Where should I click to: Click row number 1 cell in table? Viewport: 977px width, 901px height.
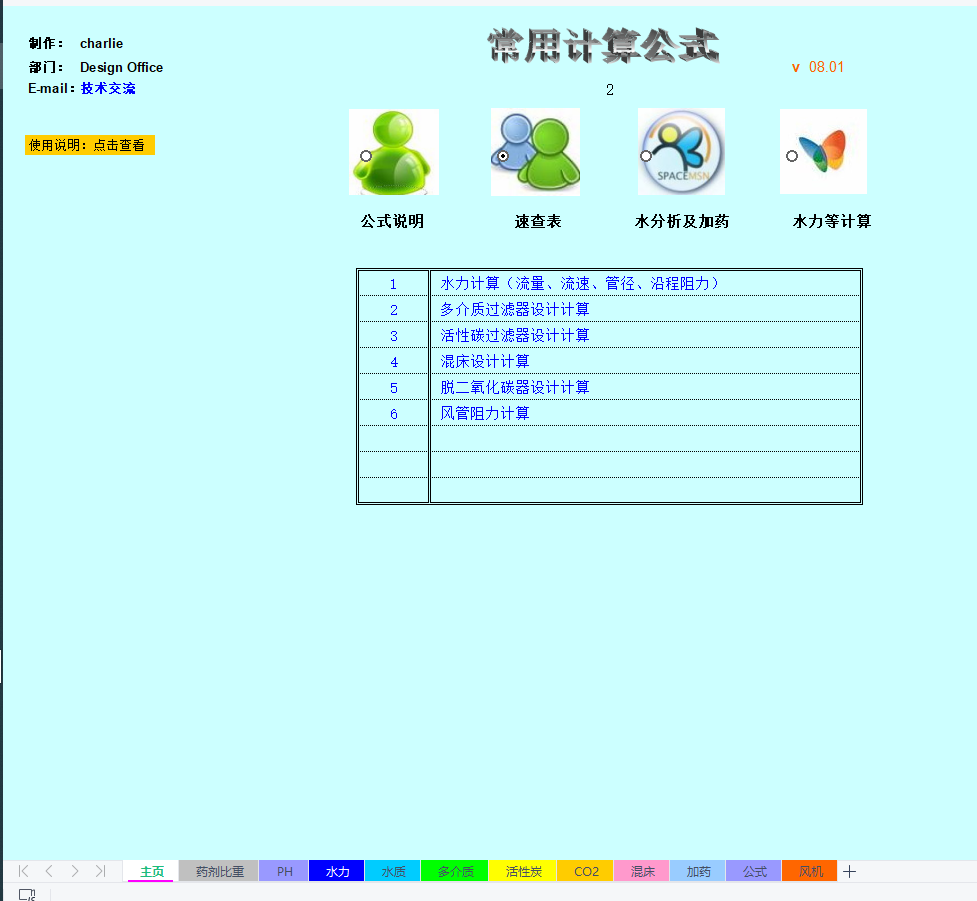(393, 284)
